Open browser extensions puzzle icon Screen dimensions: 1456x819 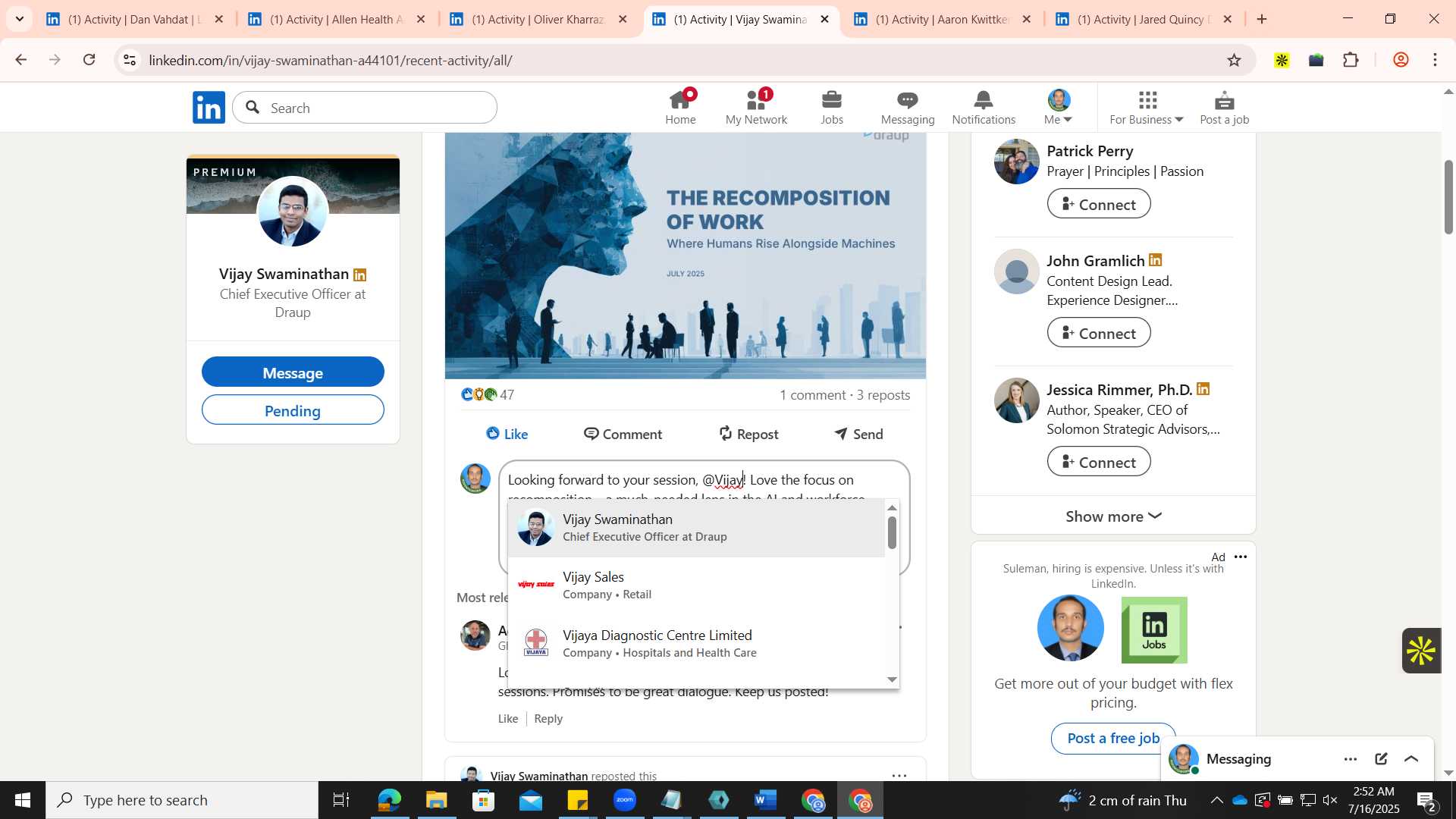tap(1351, 60)
